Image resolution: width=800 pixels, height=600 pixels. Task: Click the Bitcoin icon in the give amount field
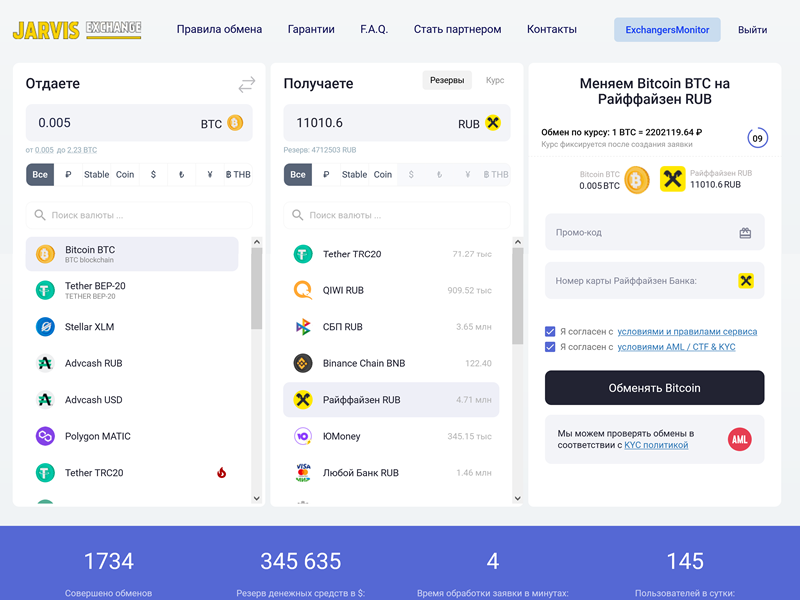point(235,123)
